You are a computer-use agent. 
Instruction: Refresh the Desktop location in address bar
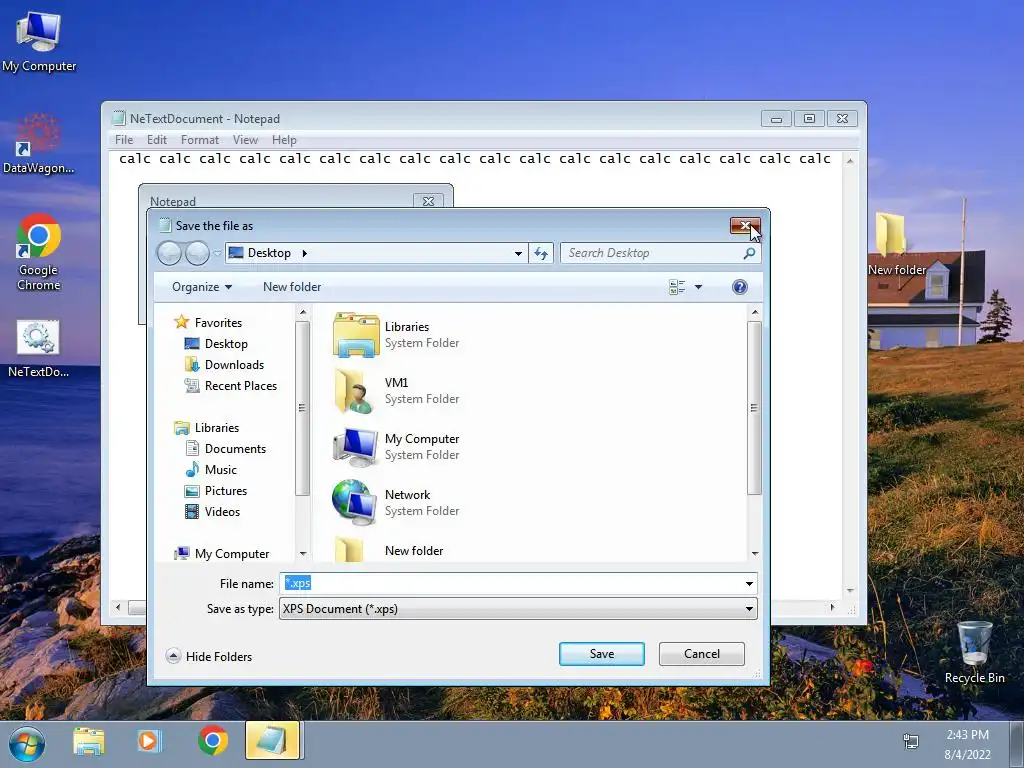(x=541, y=253)
